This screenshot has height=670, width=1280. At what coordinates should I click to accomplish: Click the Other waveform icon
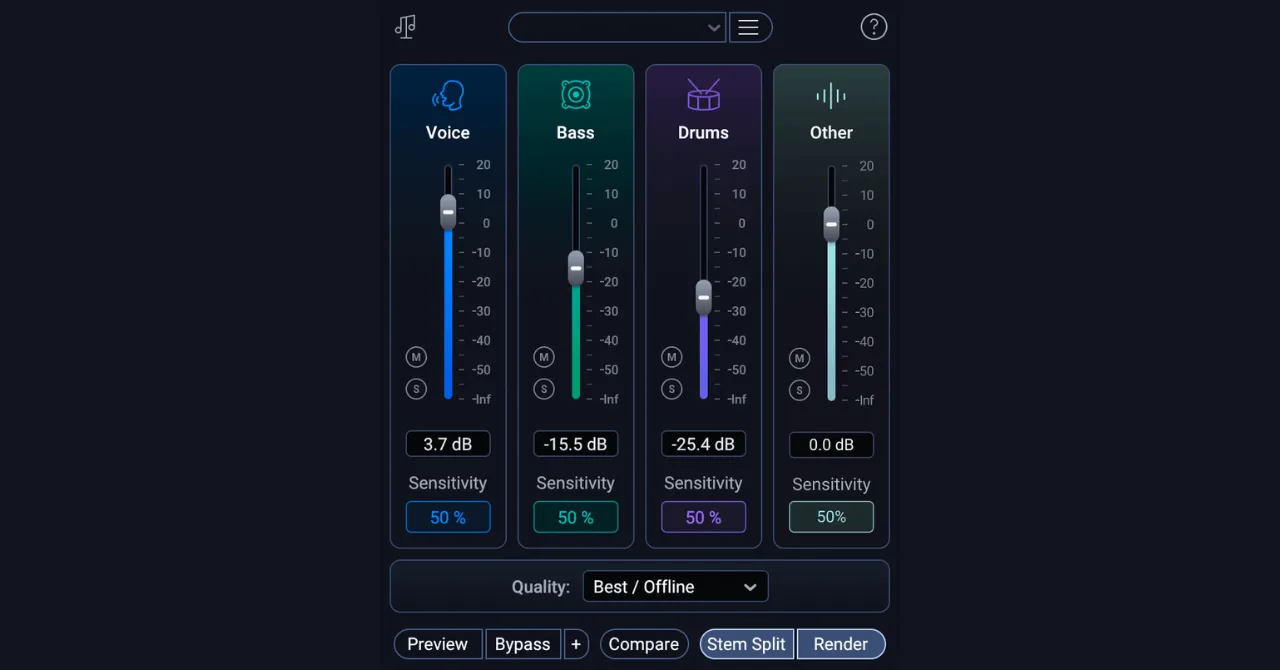pos(831,96)
